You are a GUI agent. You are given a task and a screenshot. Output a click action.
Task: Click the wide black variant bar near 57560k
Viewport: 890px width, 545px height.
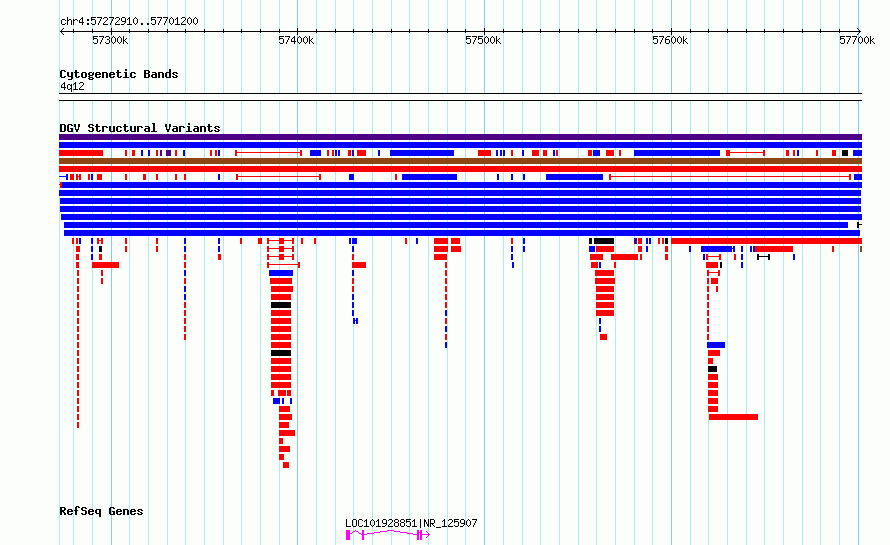point(604,241)
